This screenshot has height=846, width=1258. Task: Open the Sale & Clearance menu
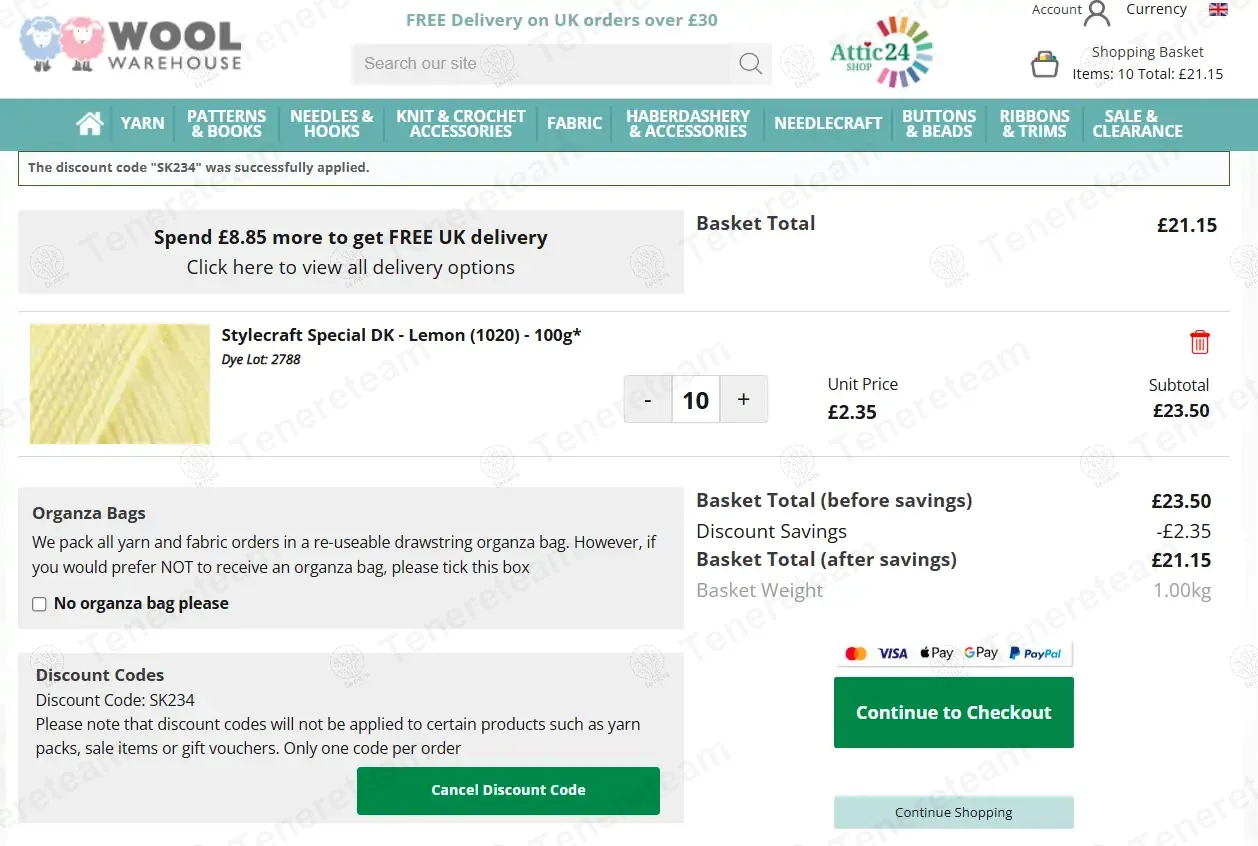(x=1137, y=123)
